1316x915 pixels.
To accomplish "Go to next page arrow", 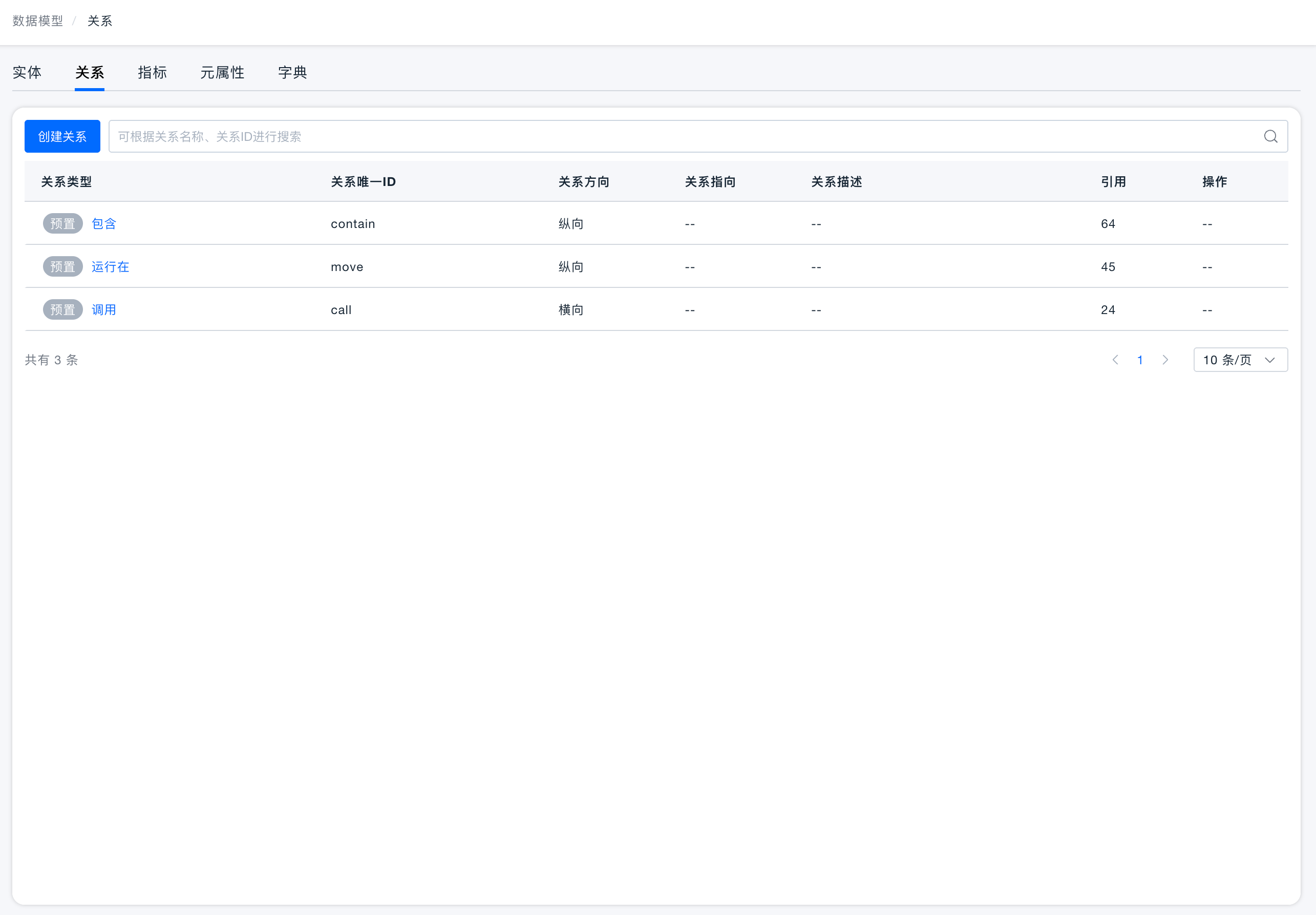I will [x=1165, y=360].
